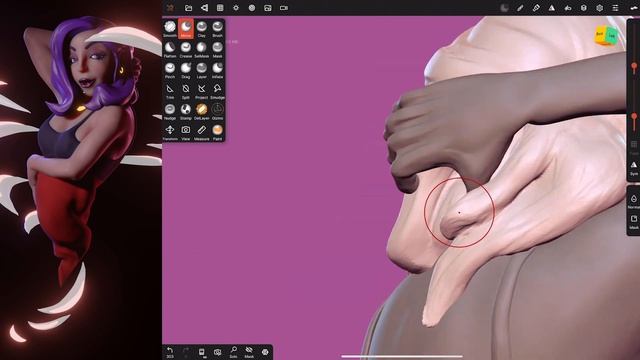Open the Painting brush settings
The width and height of the screenshot is (640, 360).
(536, 8)
